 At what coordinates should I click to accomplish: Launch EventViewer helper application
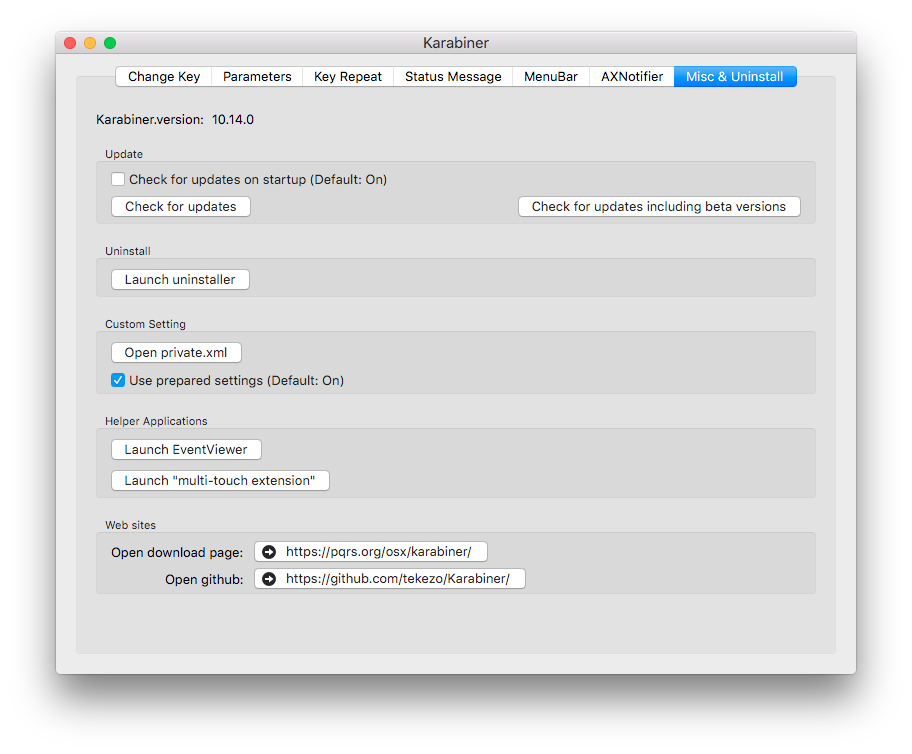tap(186, 450)
